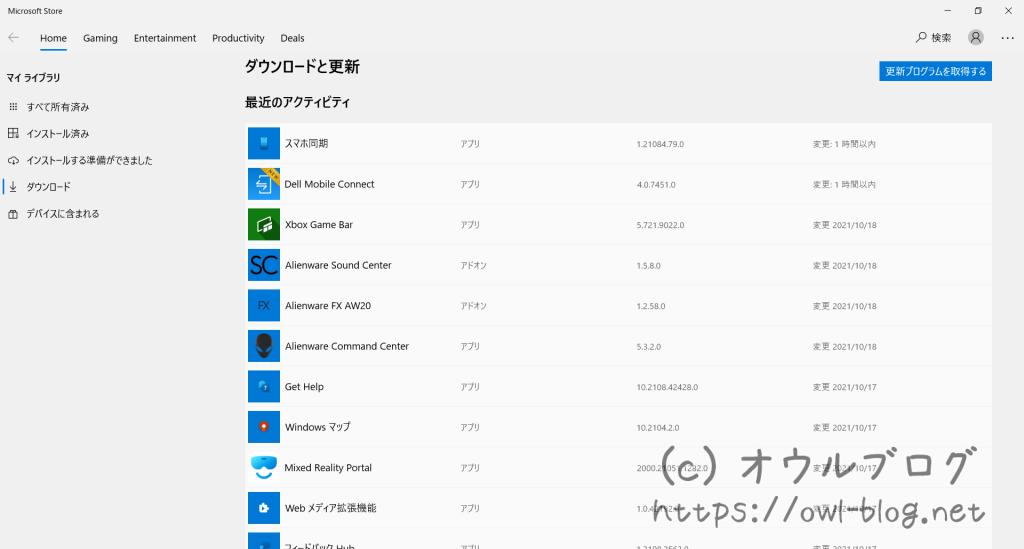This screenshot has height=549, width=1024.
Task: Click the 検索 search label
Action: 941,38
